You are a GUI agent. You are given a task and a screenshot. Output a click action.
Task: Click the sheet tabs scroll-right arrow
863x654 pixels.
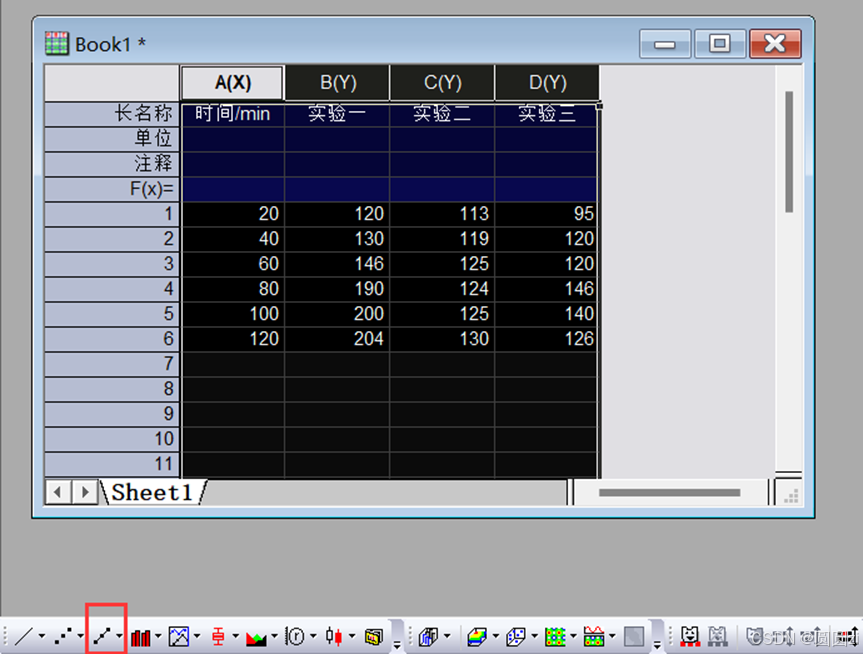pos(84,492)
